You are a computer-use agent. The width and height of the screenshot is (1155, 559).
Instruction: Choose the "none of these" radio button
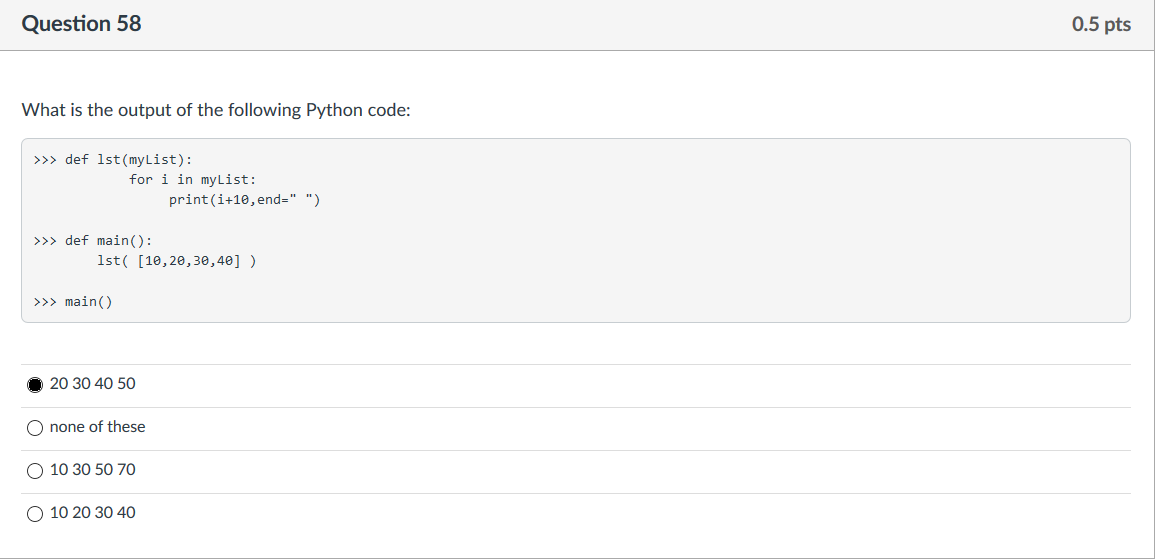[35, 428]
